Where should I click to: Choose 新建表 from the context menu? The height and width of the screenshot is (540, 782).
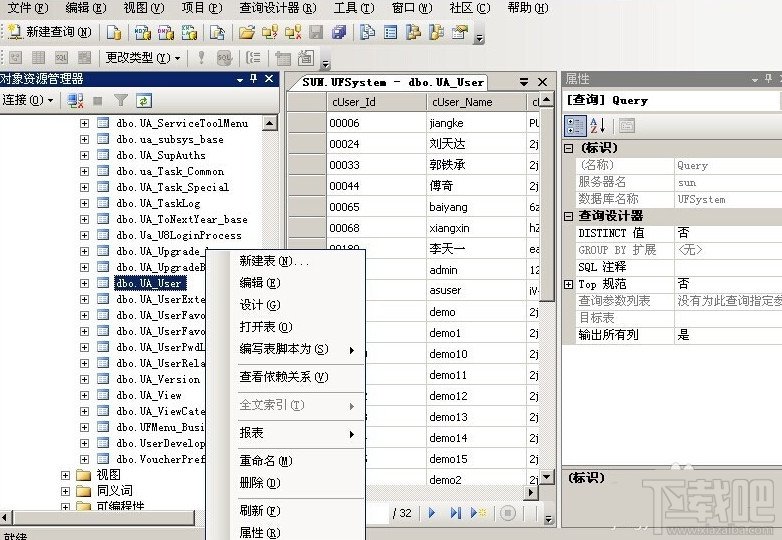tap(274, 261)
